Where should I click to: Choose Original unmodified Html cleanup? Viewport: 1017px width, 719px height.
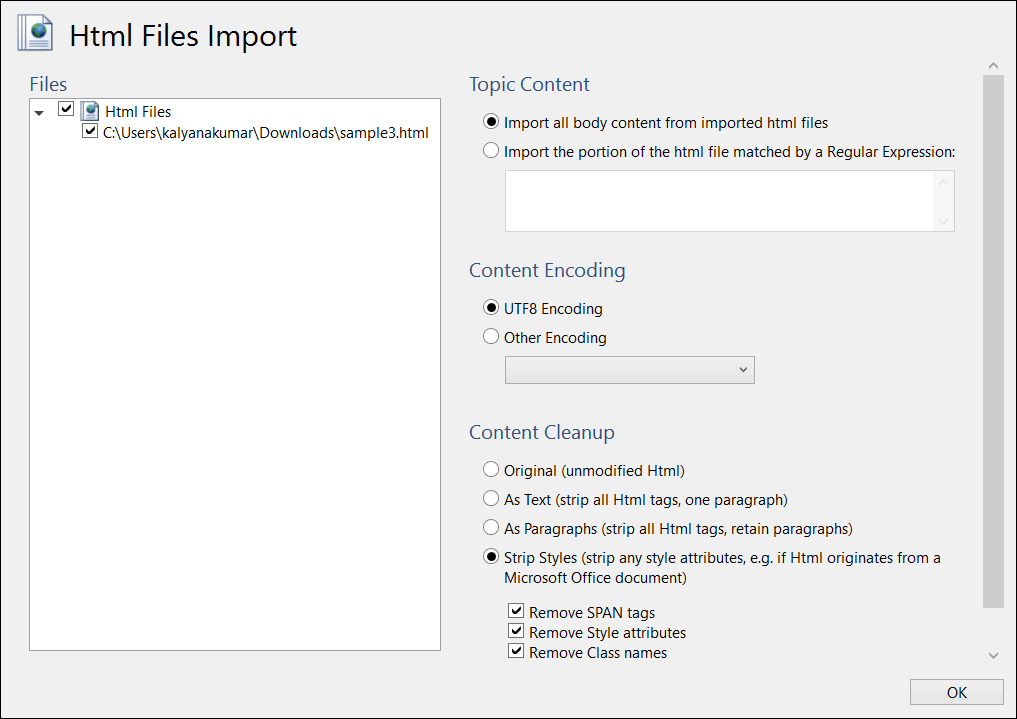[x=491, y=470]
